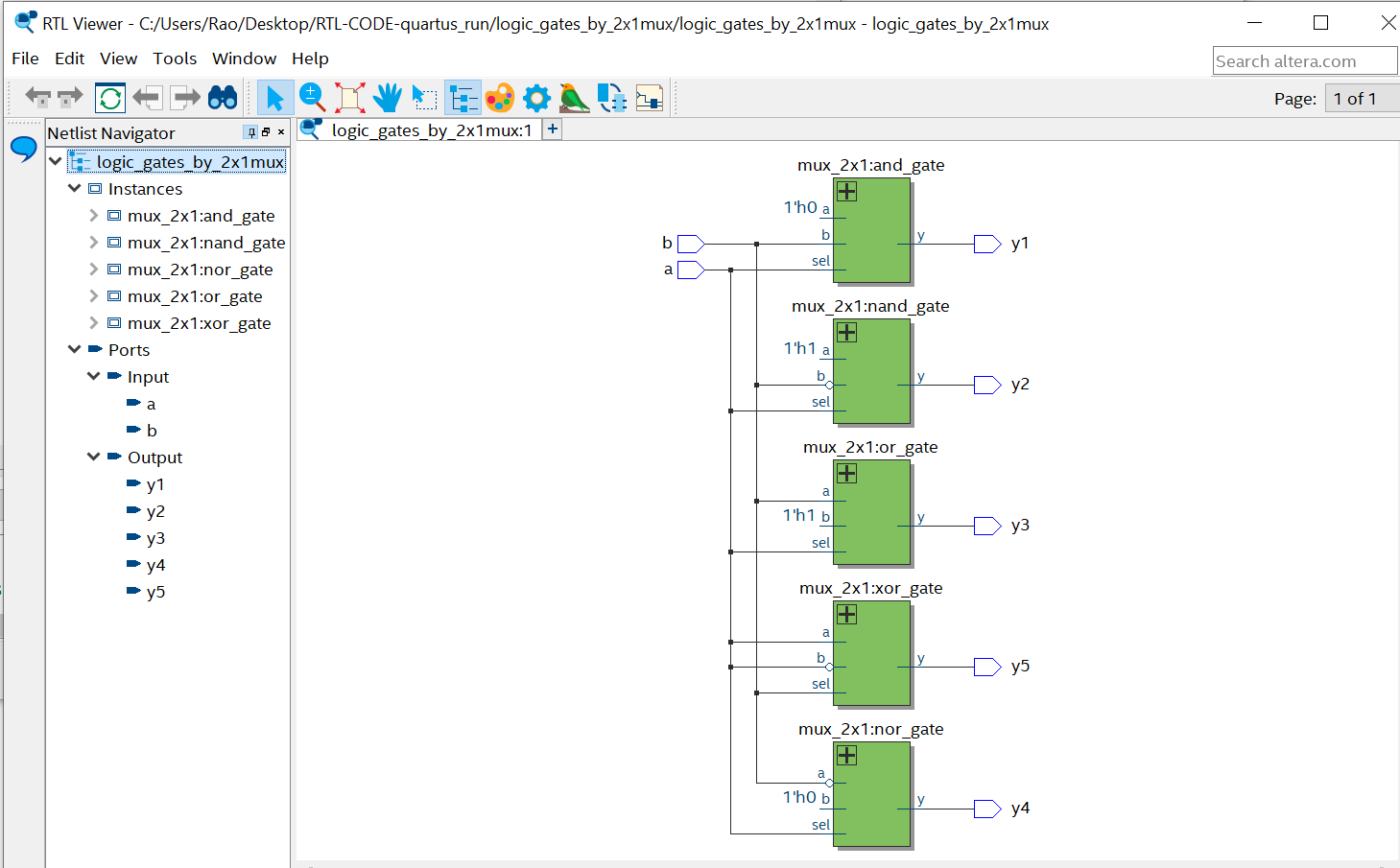Open the Tools menu
1400x868 pixels.
point(175,59)
